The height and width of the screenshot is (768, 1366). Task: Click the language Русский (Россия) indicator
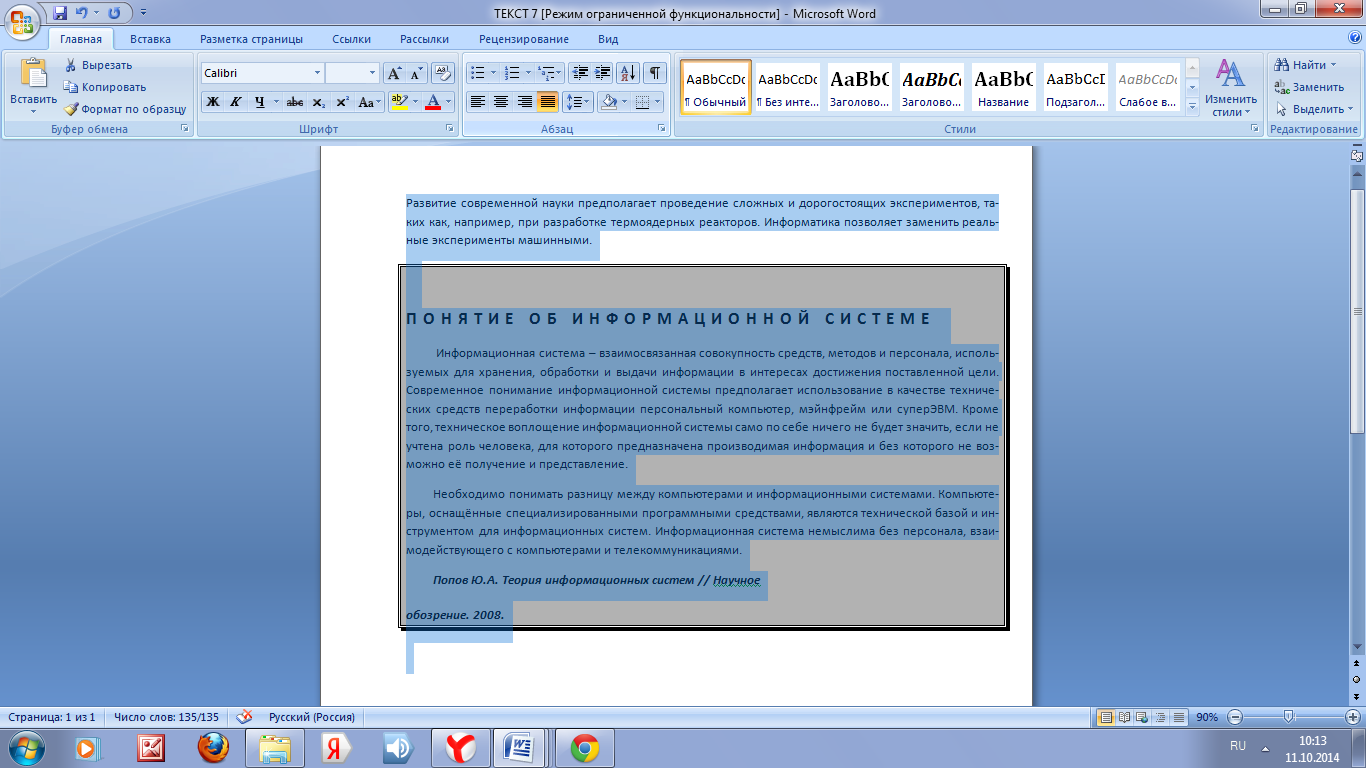(x=311, y=717)
